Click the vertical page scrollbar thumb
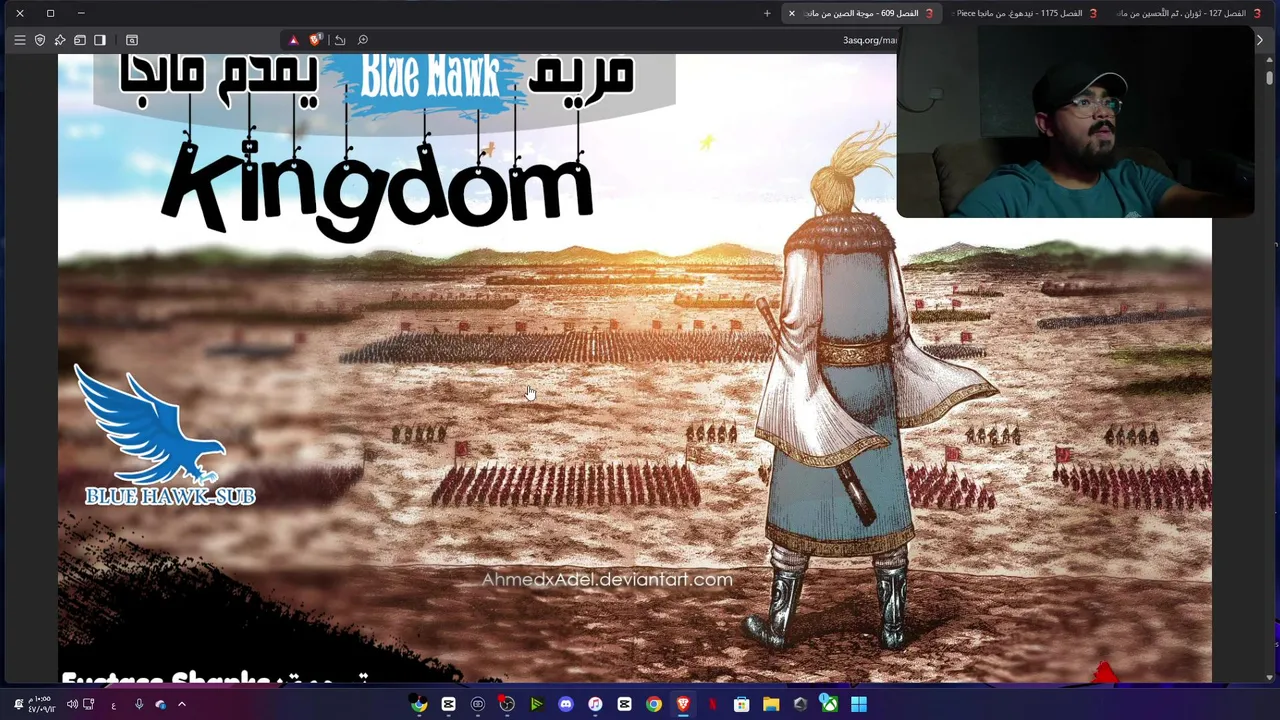Image resolution: width=1280 pixels, height=720 pixels. coord(1270,78)
